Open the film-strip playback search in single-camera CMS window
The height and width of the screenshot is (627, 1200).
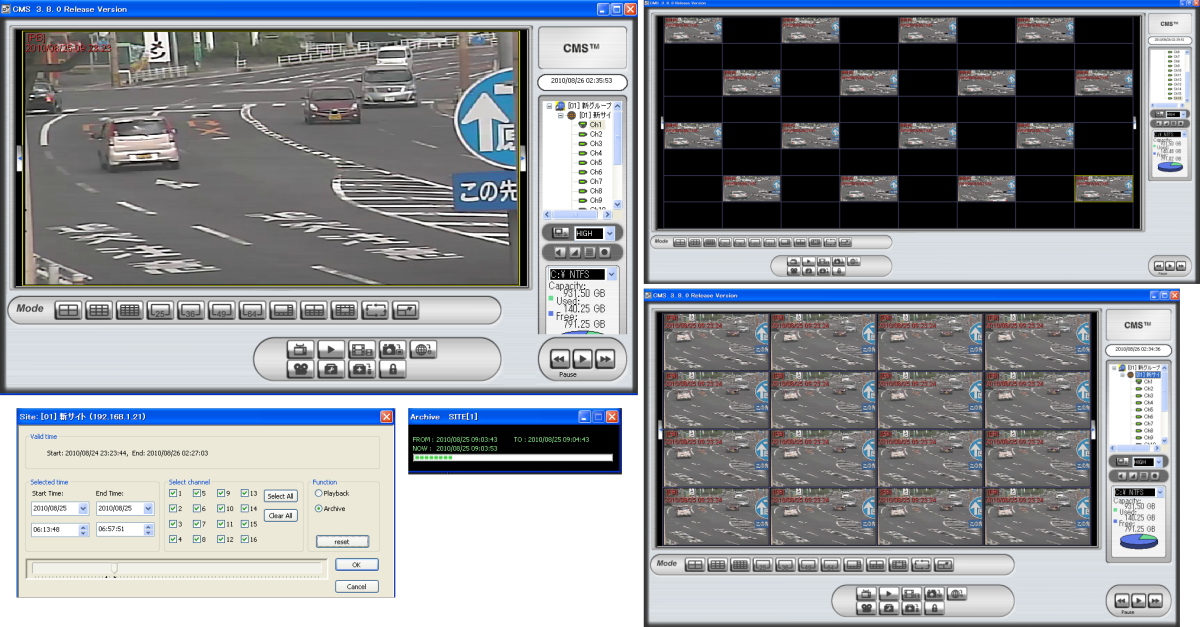coord(362,350)
